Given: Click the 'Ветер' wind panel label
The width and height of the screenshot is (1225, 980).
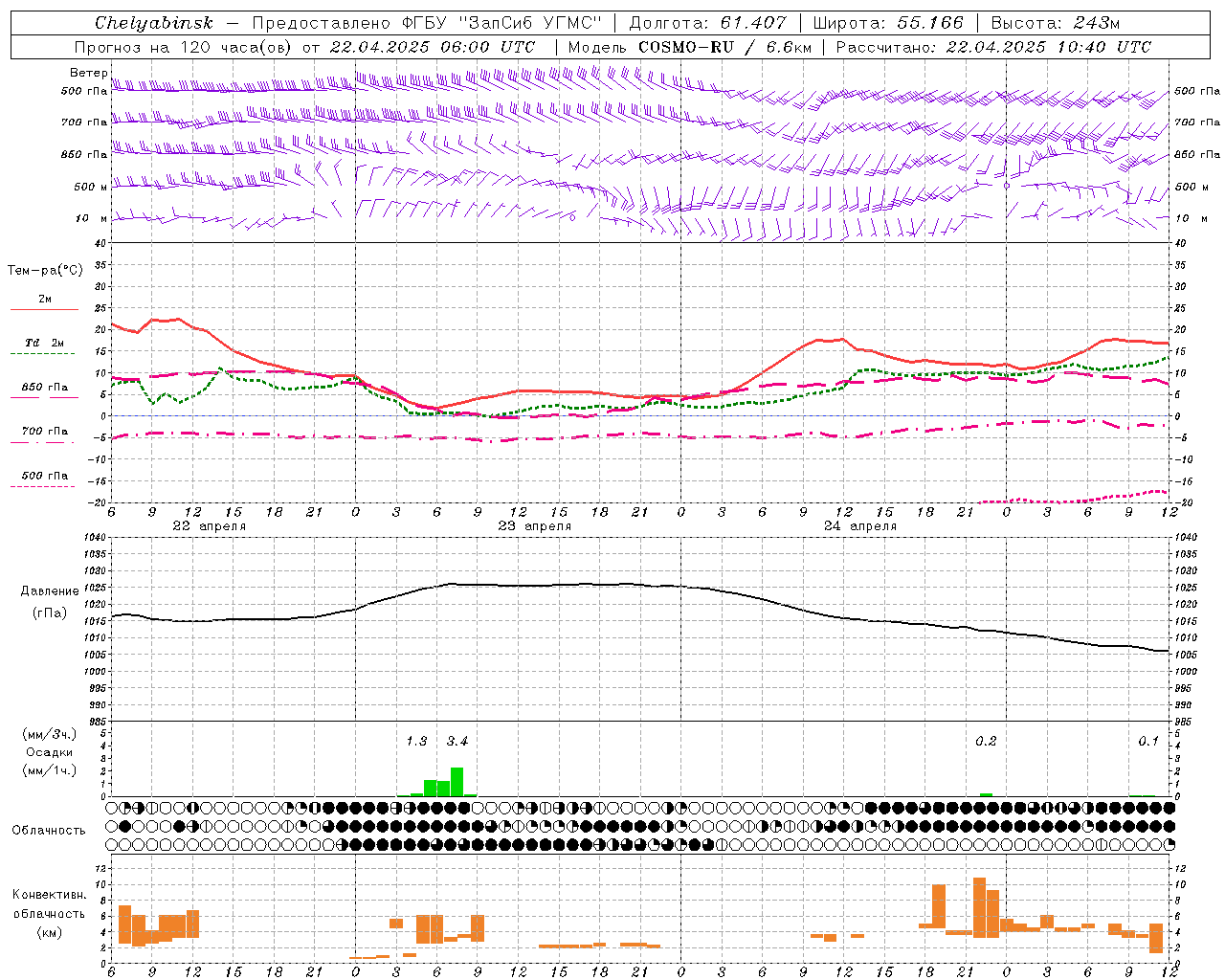Looking at the screenshot, I should coord(89,73).
